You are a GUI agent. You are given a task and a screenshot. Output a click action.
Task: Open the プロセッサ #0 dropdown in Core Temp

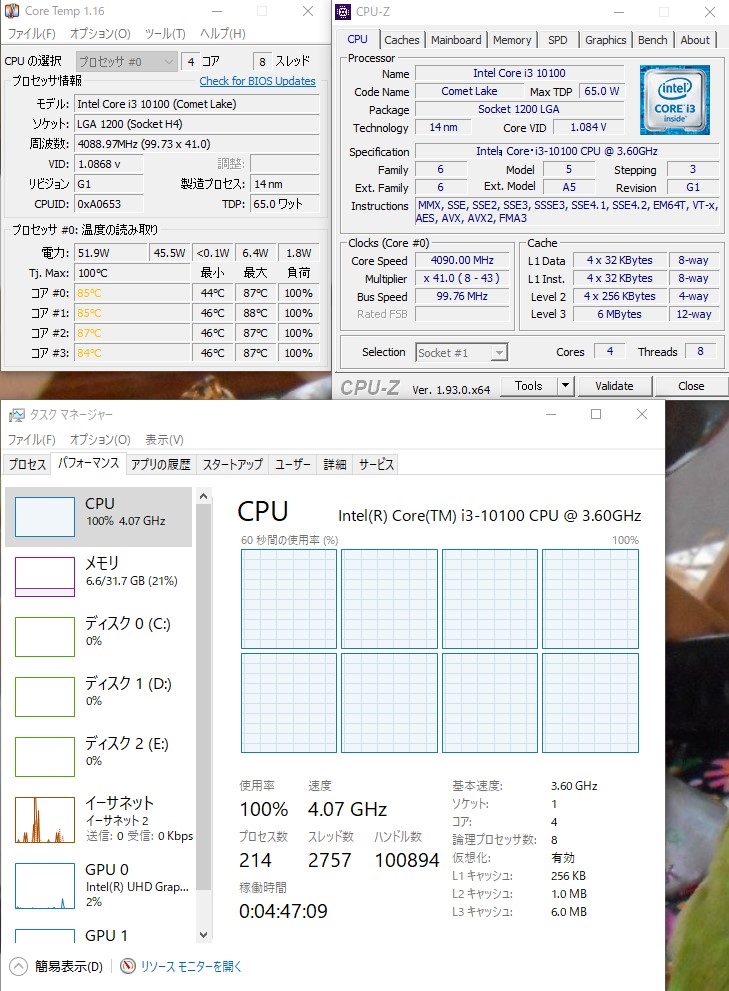coord(126,61)
